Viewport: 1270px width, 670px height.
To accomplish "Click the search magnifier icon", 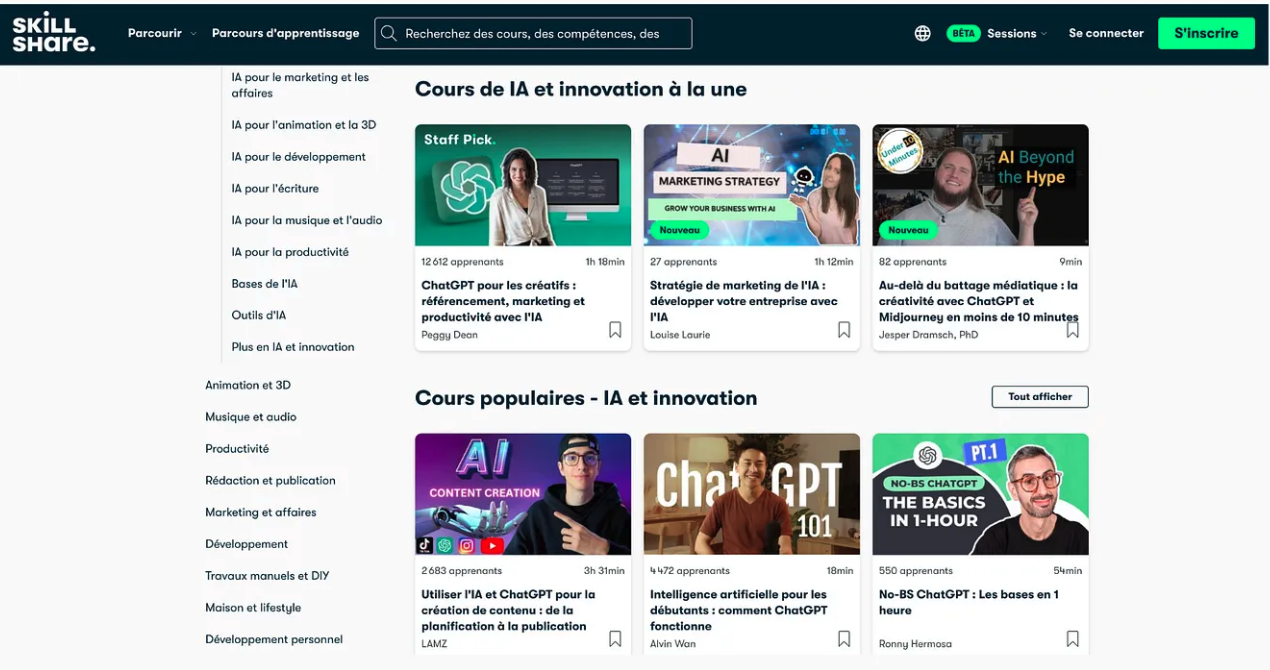I will pos(389,33).
